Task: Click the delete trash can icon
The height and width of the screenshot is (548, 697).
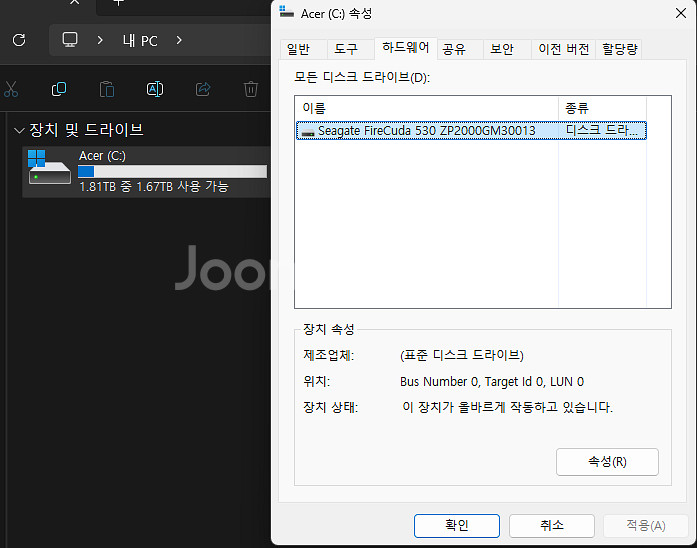Action: pos(251,89)
